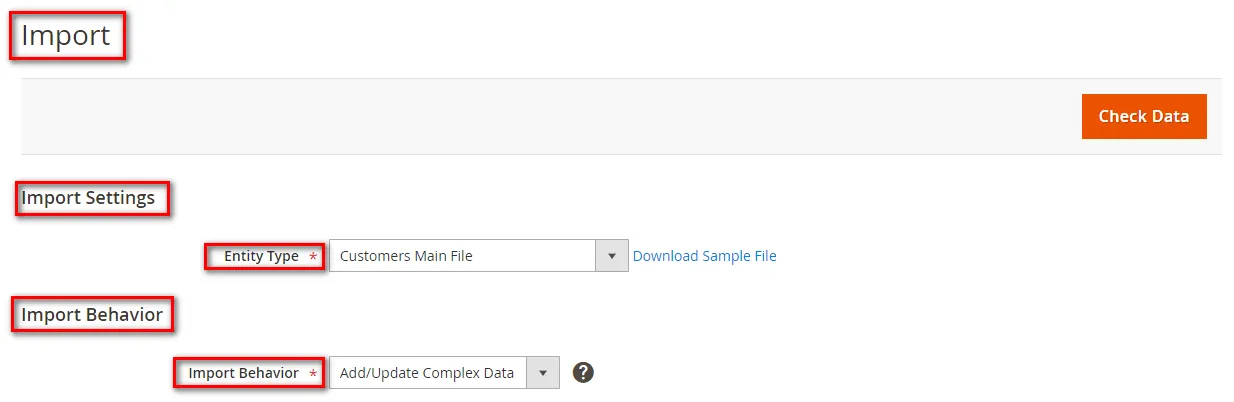Select the Import Settings section heading

coord(88,198)
